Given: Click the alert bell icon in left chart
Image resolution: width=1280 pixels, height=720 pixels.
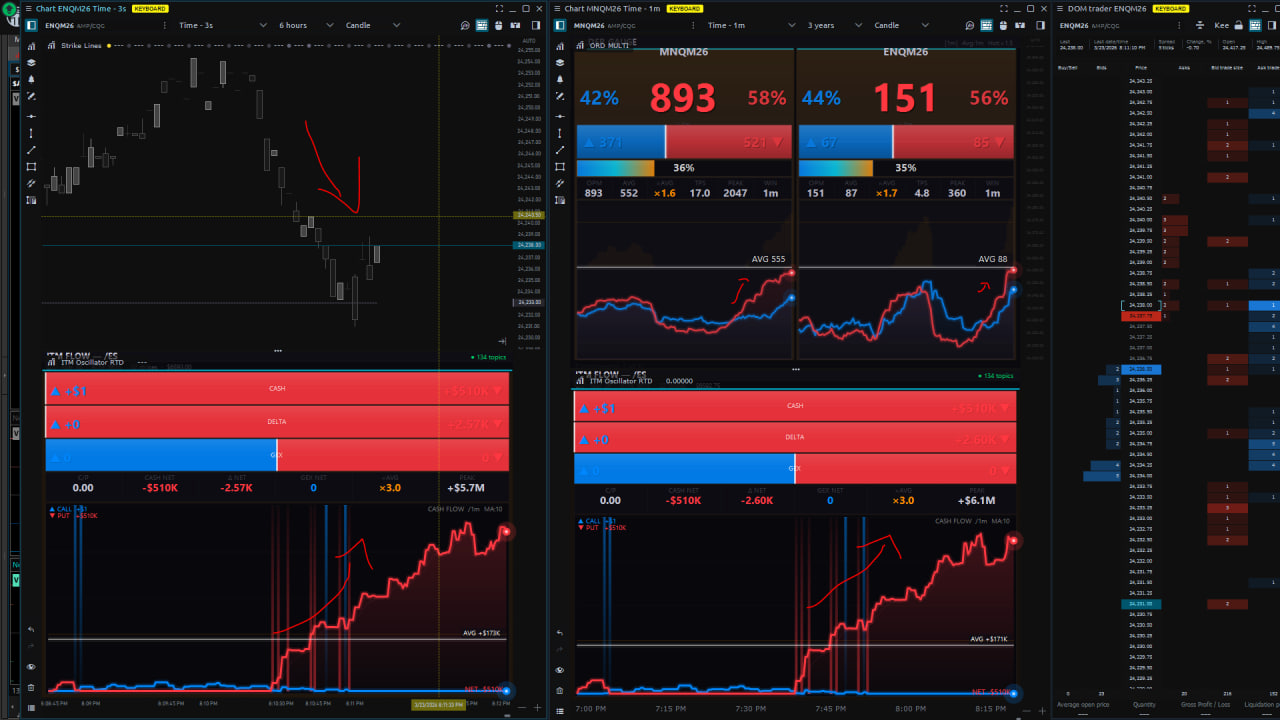Looking at the screenshot, I should coord(31,79).
